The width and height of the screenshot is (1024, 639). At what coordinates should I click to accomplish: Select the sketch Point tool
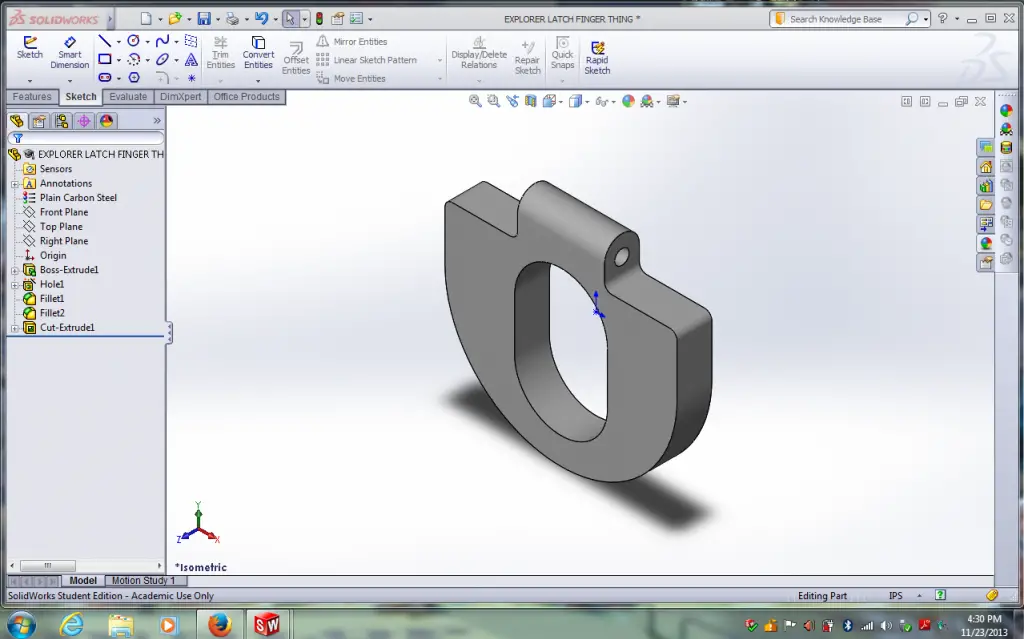point(191,78)
